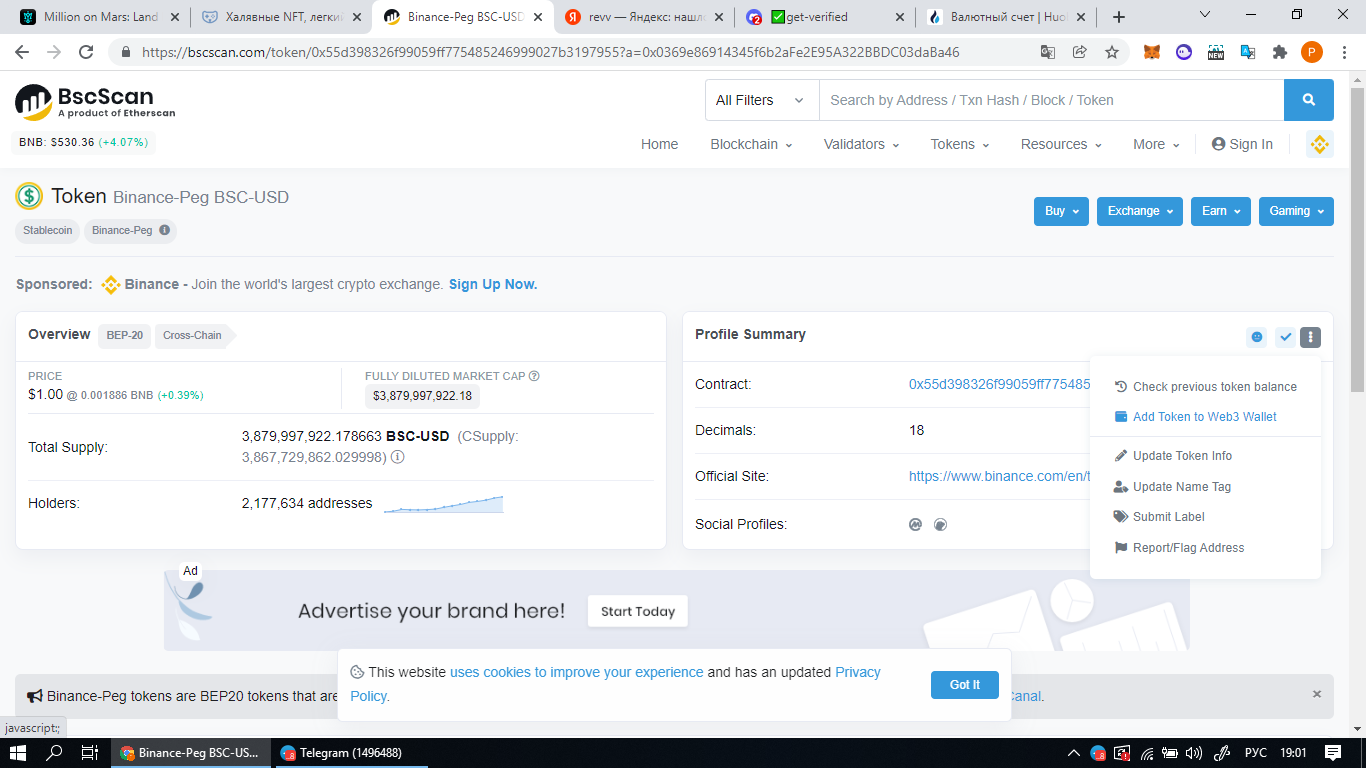This screenshot has height=768, width=1366.
Task: Open the All Filters dropdown
Action: pyautogui.click(x=760, y=100)
